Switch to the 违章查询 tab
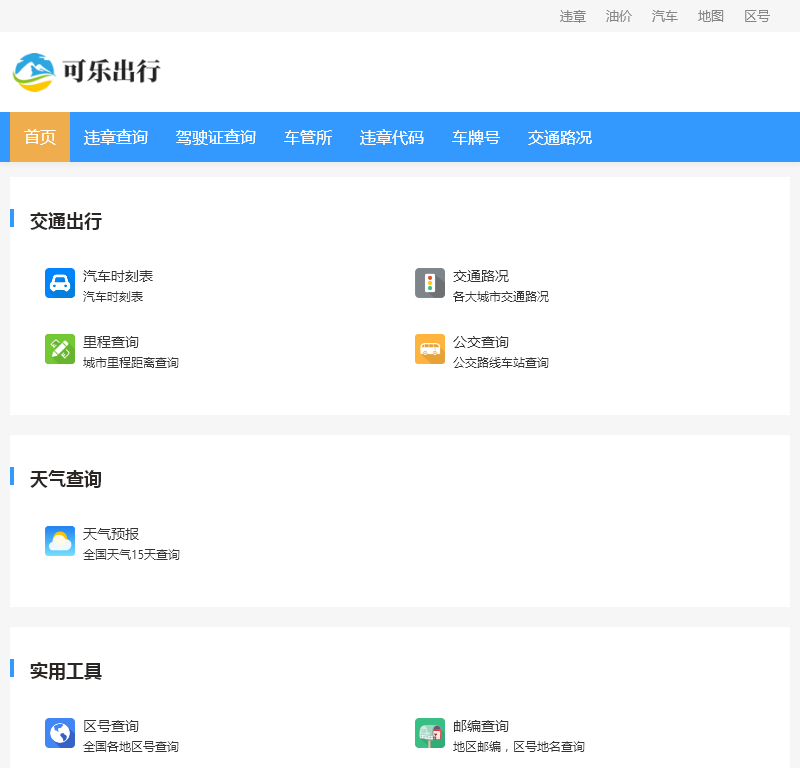This screenshot has height=768, width=800. tap(115, 137)
